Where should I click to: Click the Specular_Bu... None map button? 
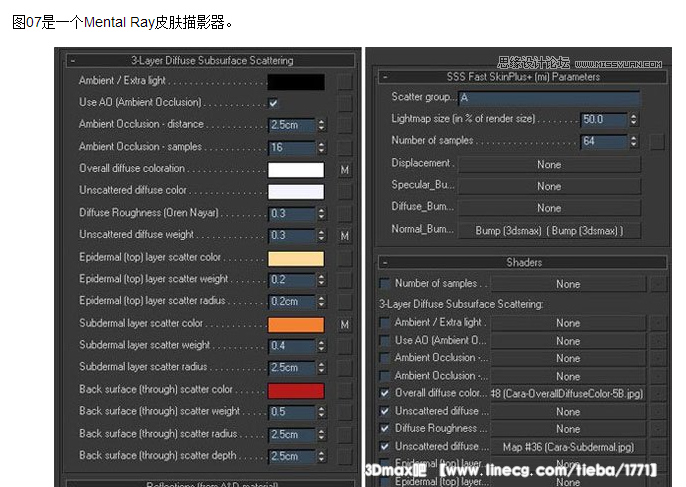tap(549, 186)
